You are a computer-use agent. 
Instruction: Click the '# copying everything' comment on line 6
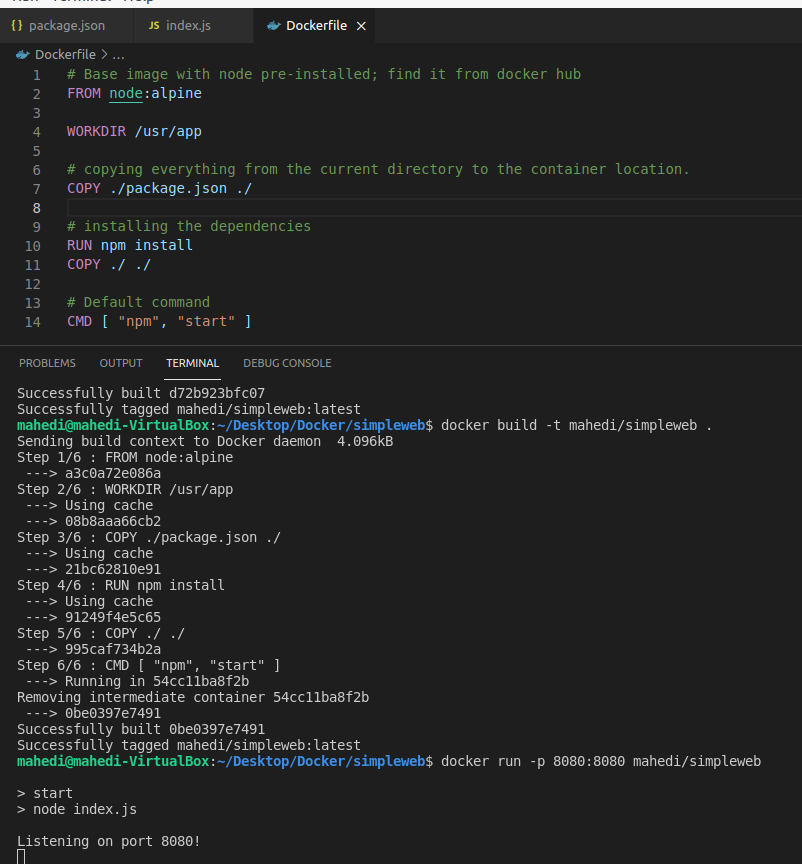[378, 169]
